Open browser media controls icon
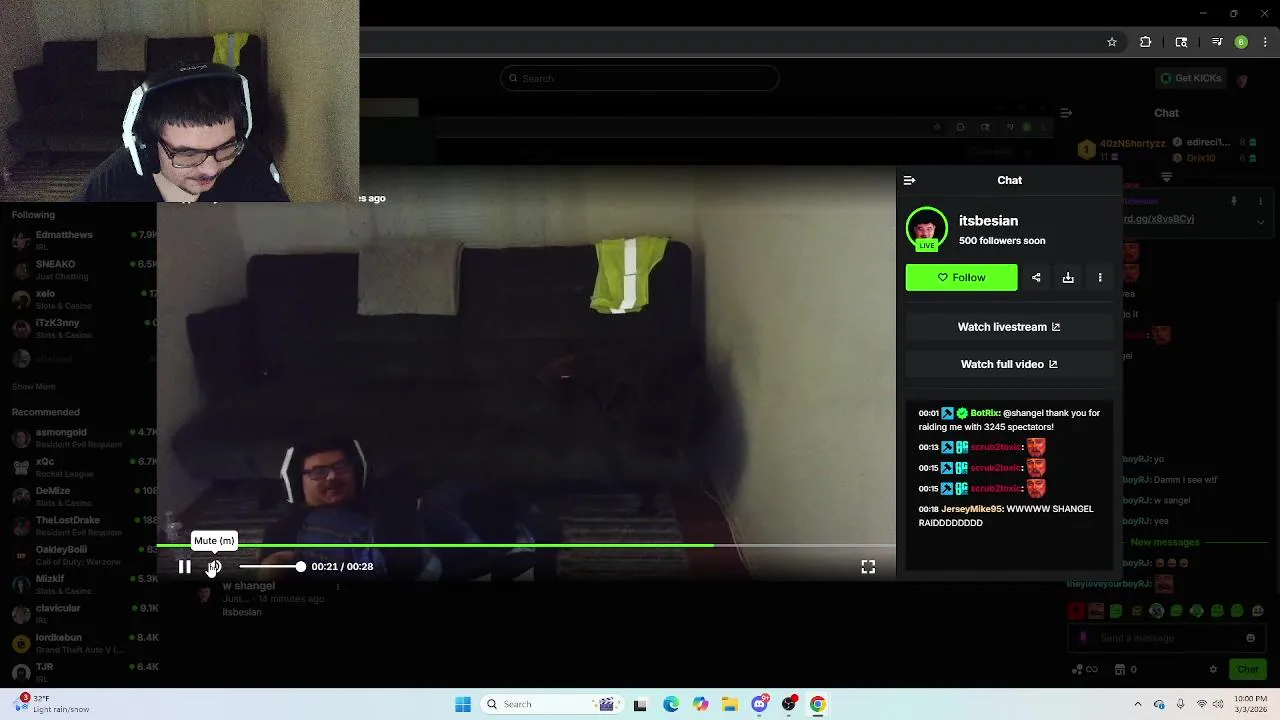The image size is (1280, 720). [1217, 42]
